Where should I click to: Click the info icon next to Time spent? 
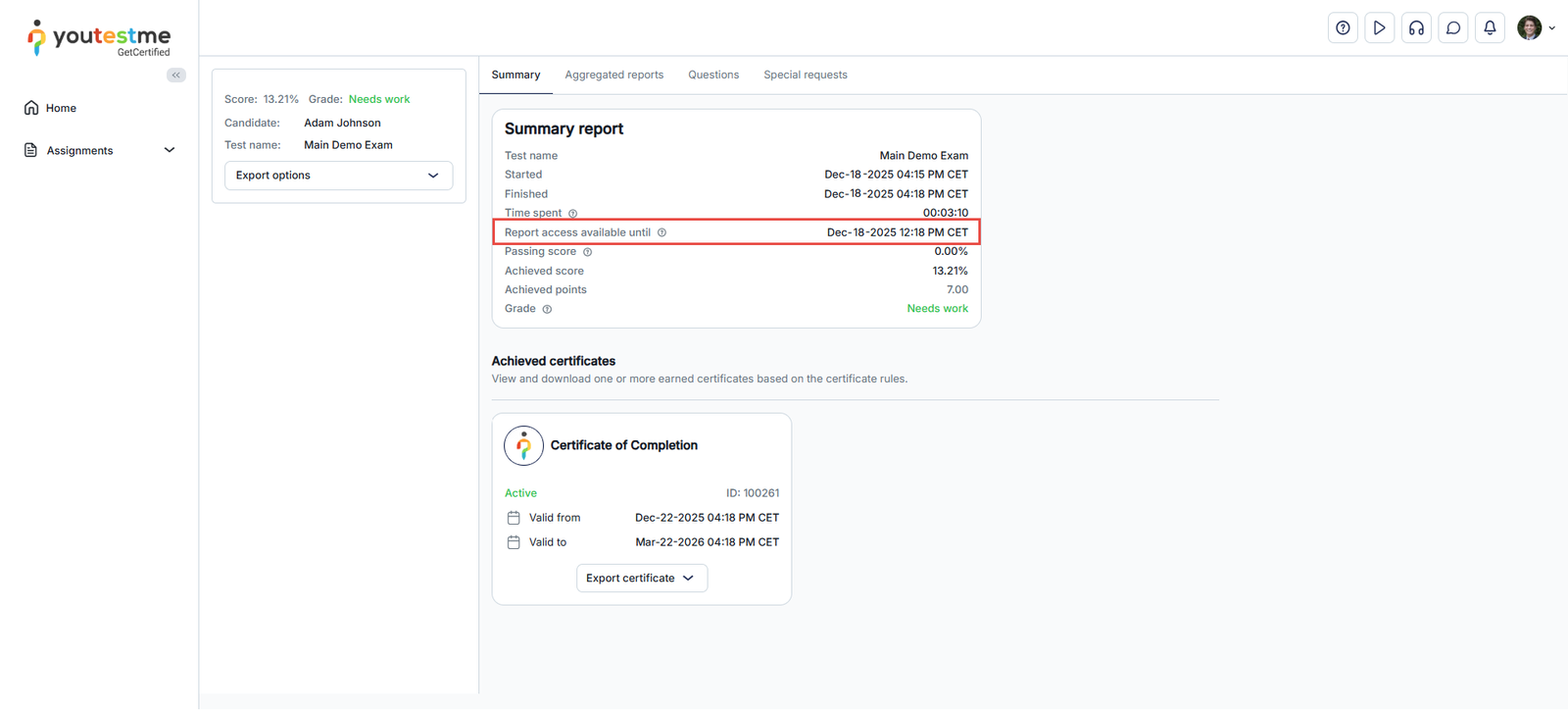[x=573, y=214]
